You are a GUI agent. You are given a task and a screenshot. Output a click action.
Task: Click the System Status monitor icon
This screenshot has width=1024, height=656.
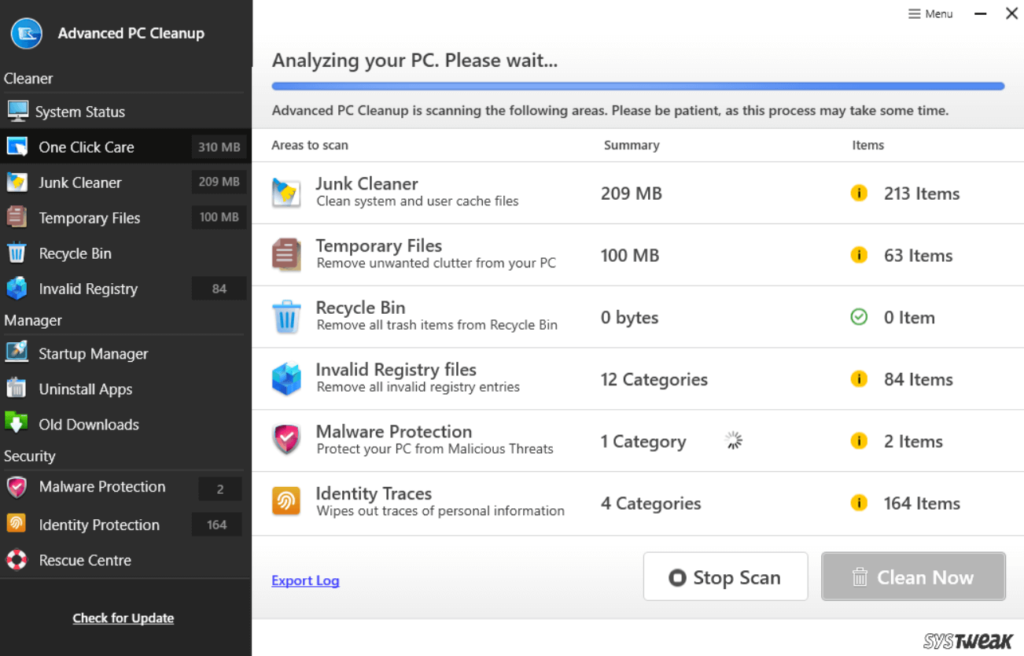[18, 111]
